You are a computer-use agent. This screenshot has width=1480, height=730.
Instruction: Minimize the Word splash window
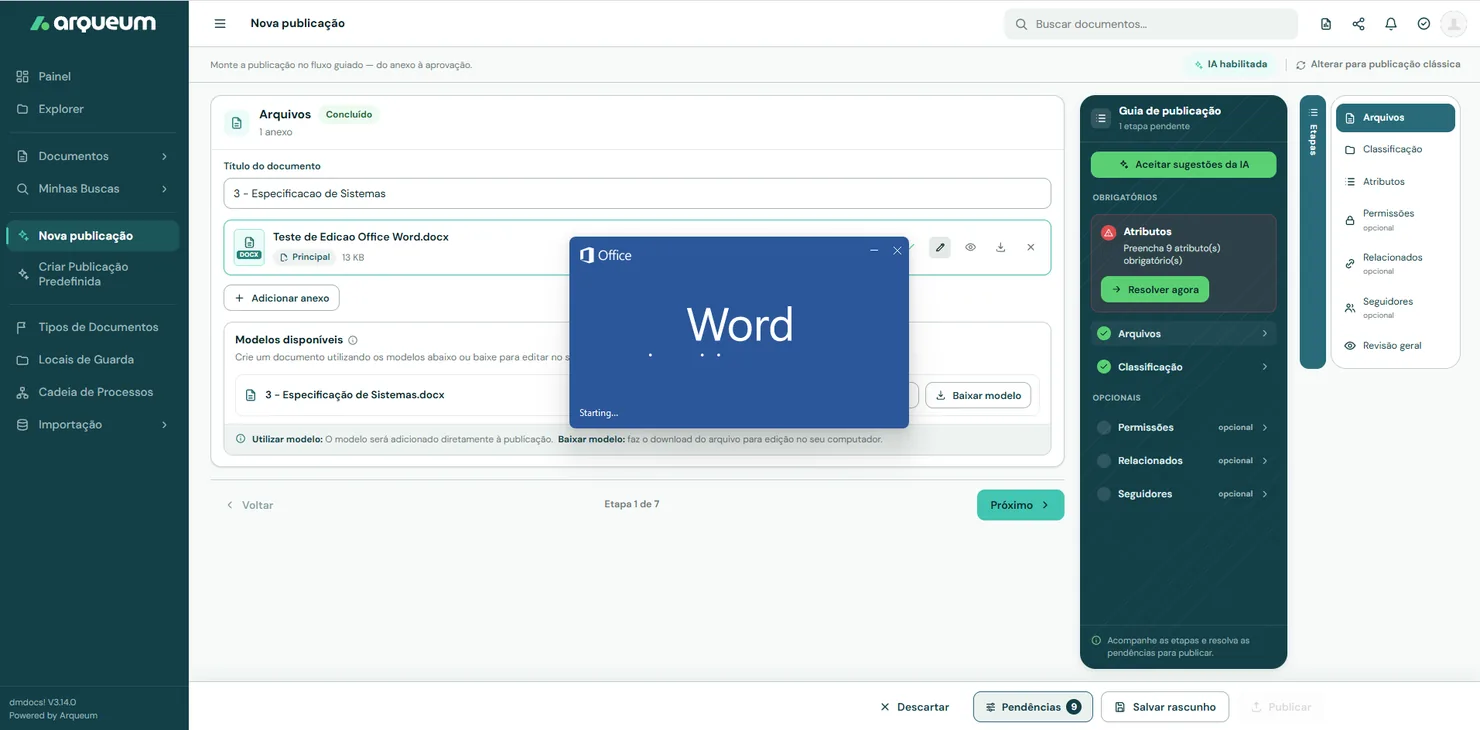(x=874, y=250)
